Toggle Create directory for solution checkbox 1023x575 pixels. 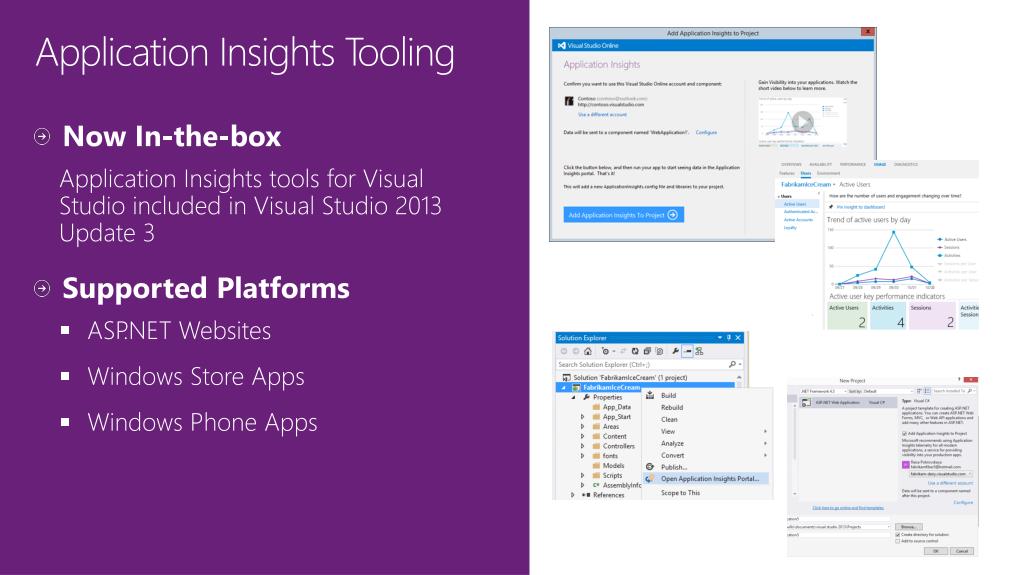[898, 535]
